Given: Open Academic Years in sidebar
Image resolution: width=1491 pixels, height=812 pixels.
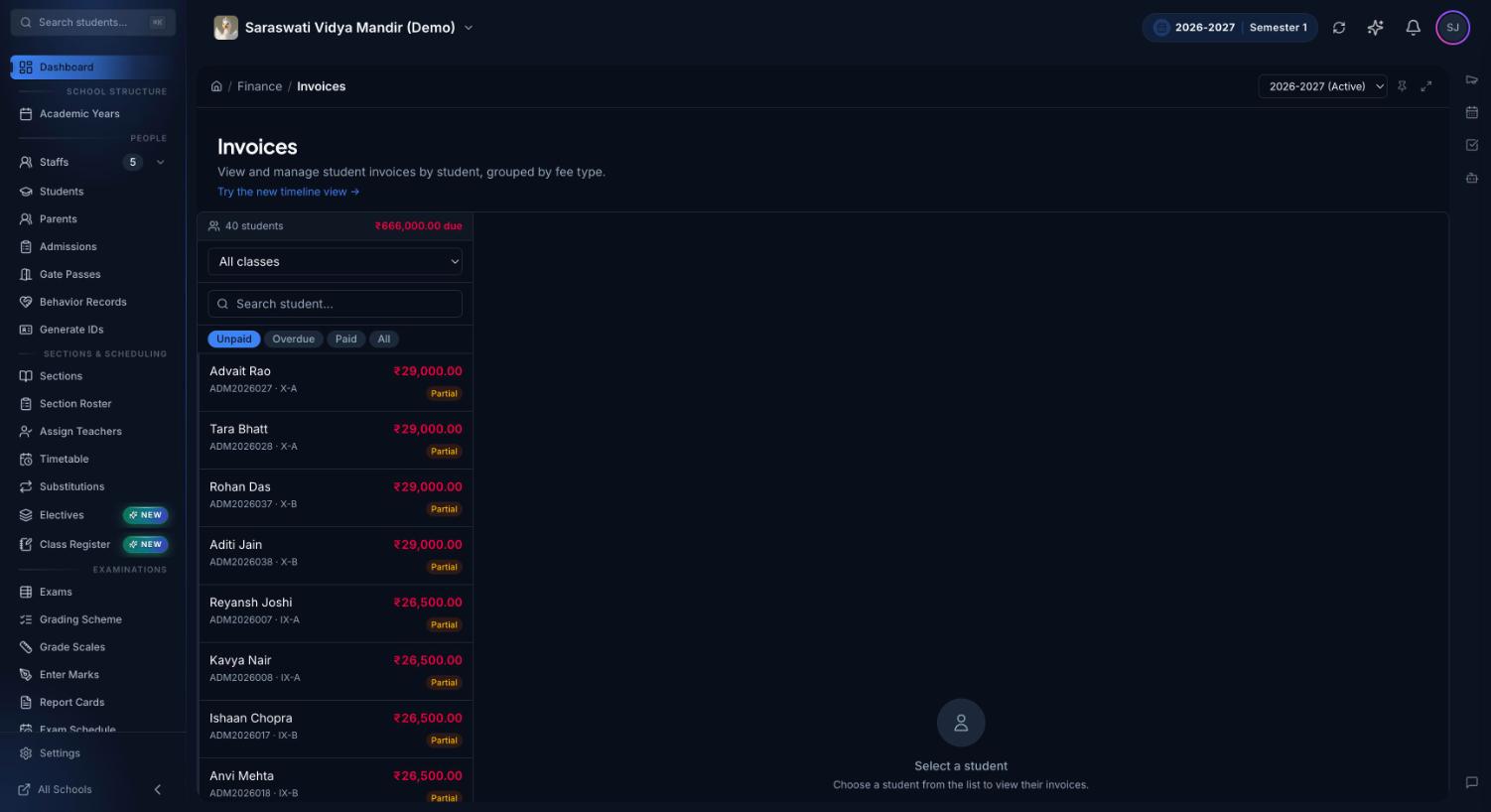Looking at the screenshot, I should 92,114.
